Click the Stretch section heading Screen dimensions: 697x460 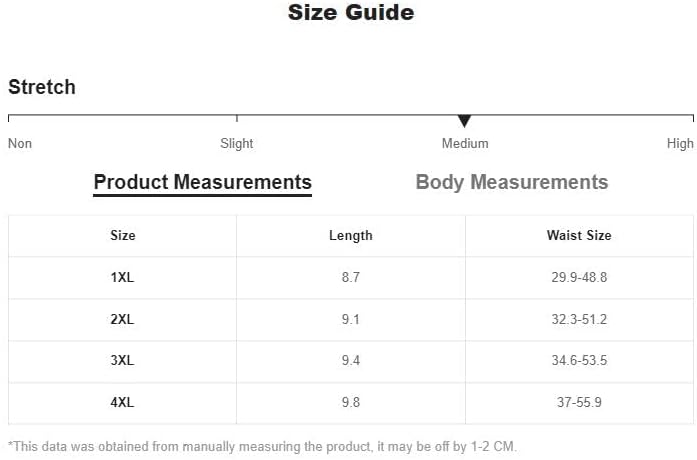pos(42,87)
